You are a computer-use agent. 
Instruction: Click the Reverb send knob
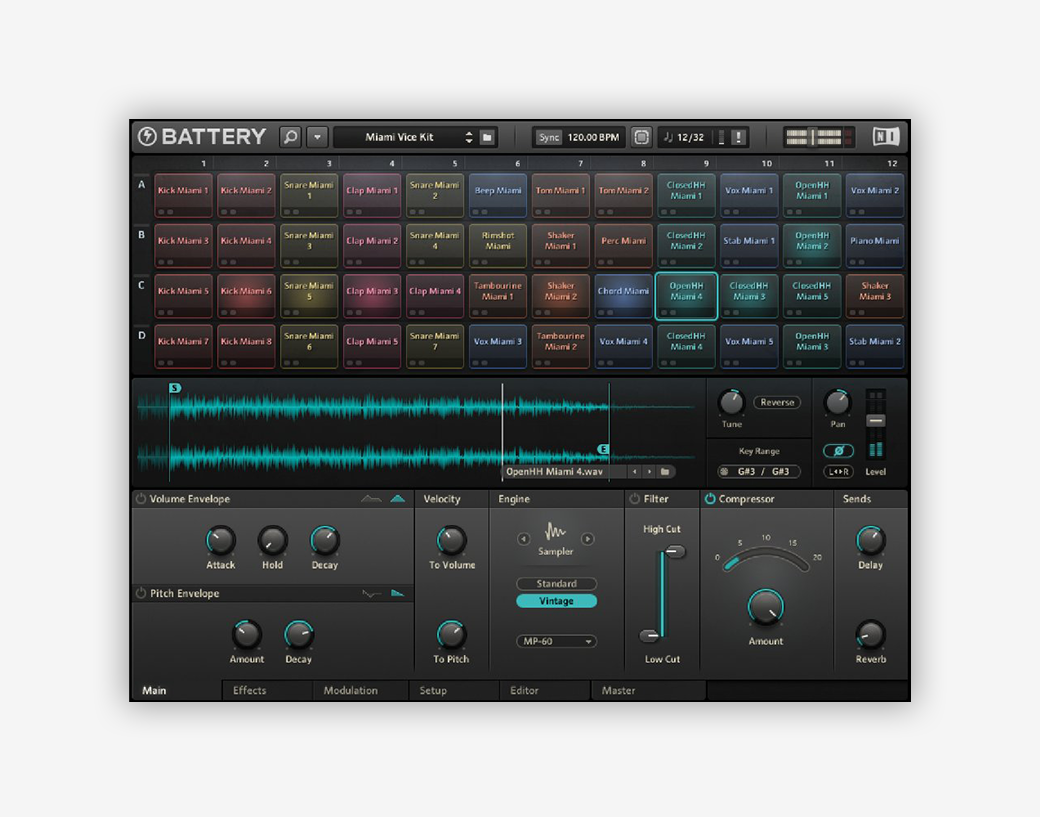coord(870,635)
